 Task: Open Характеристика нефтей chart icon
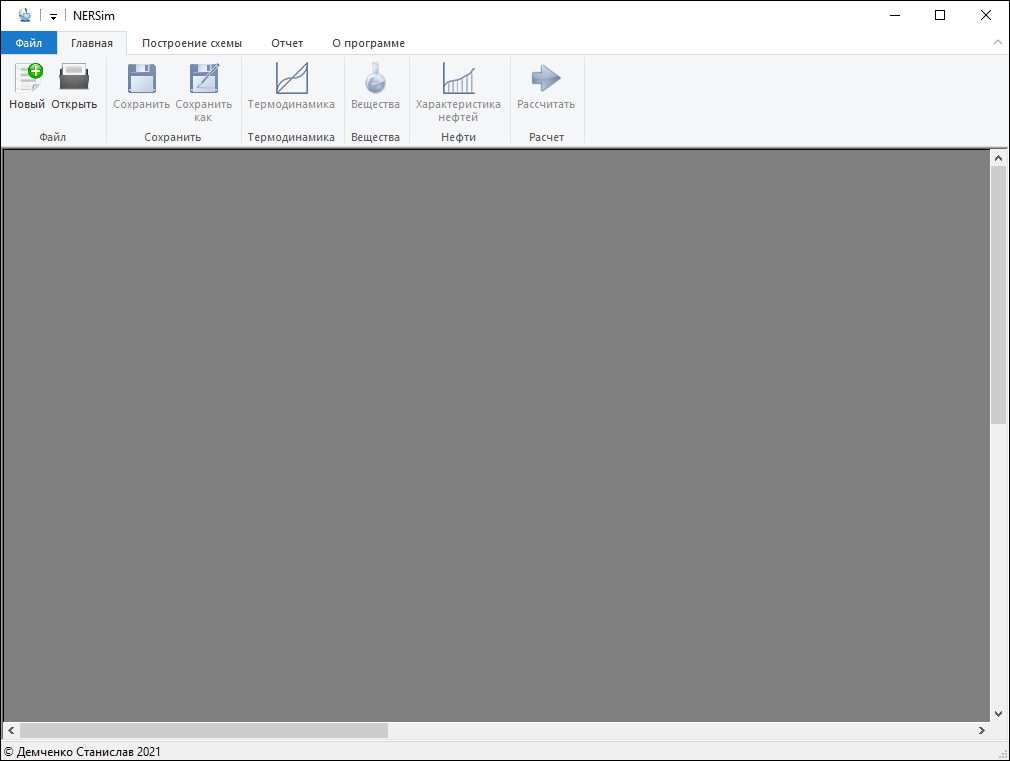click(x=458, y=78)
